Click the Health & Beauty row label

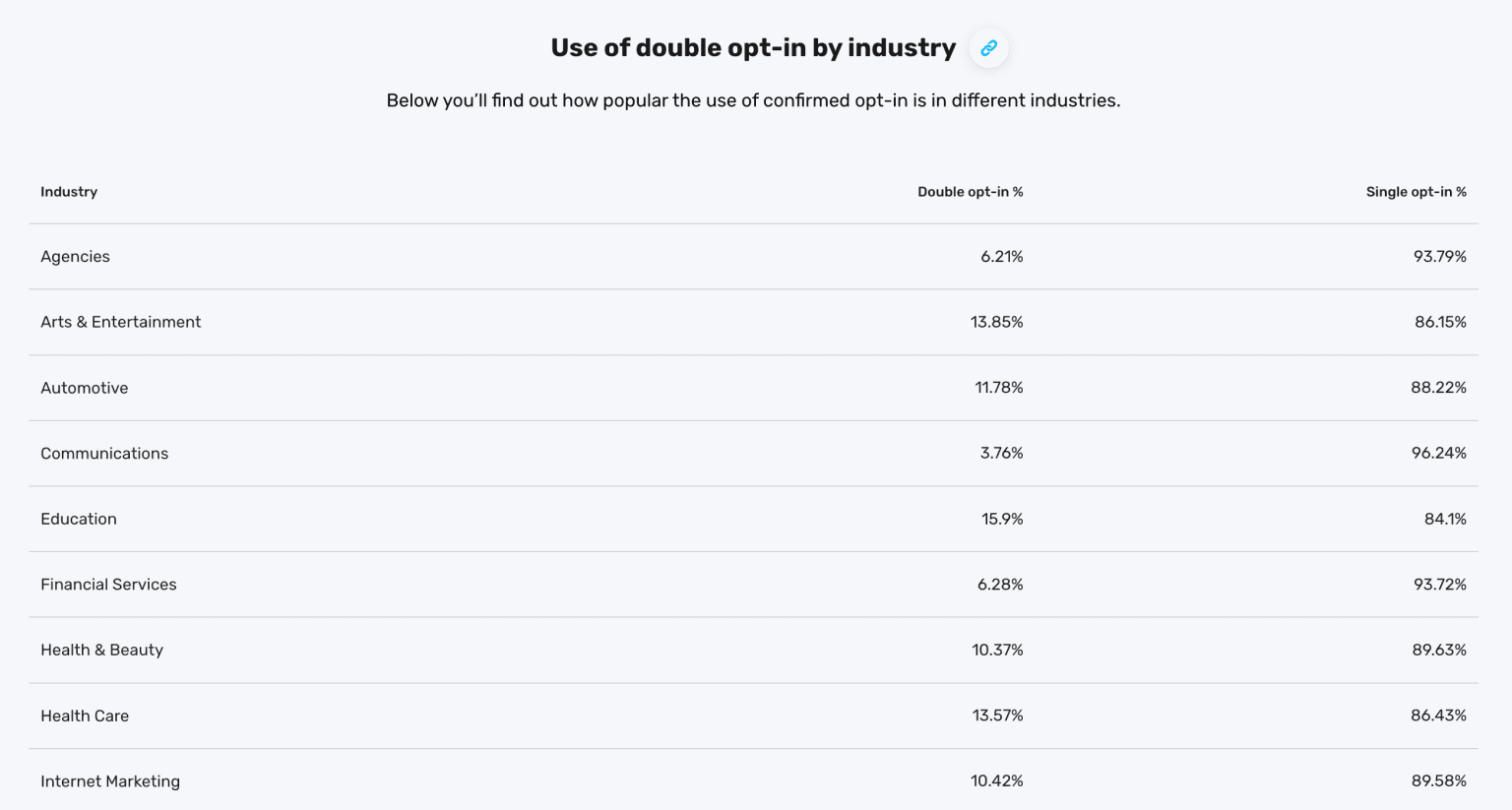click(101, 650)
